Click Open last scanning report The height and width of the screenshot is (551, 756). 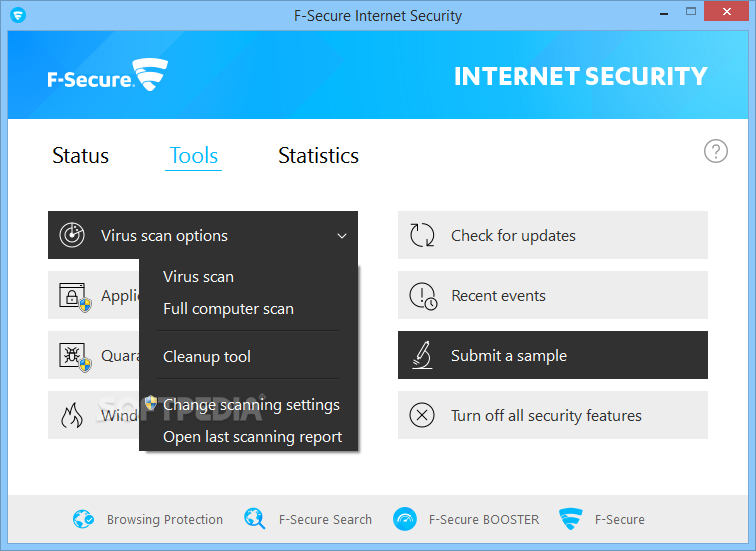[x=253, y=437]
